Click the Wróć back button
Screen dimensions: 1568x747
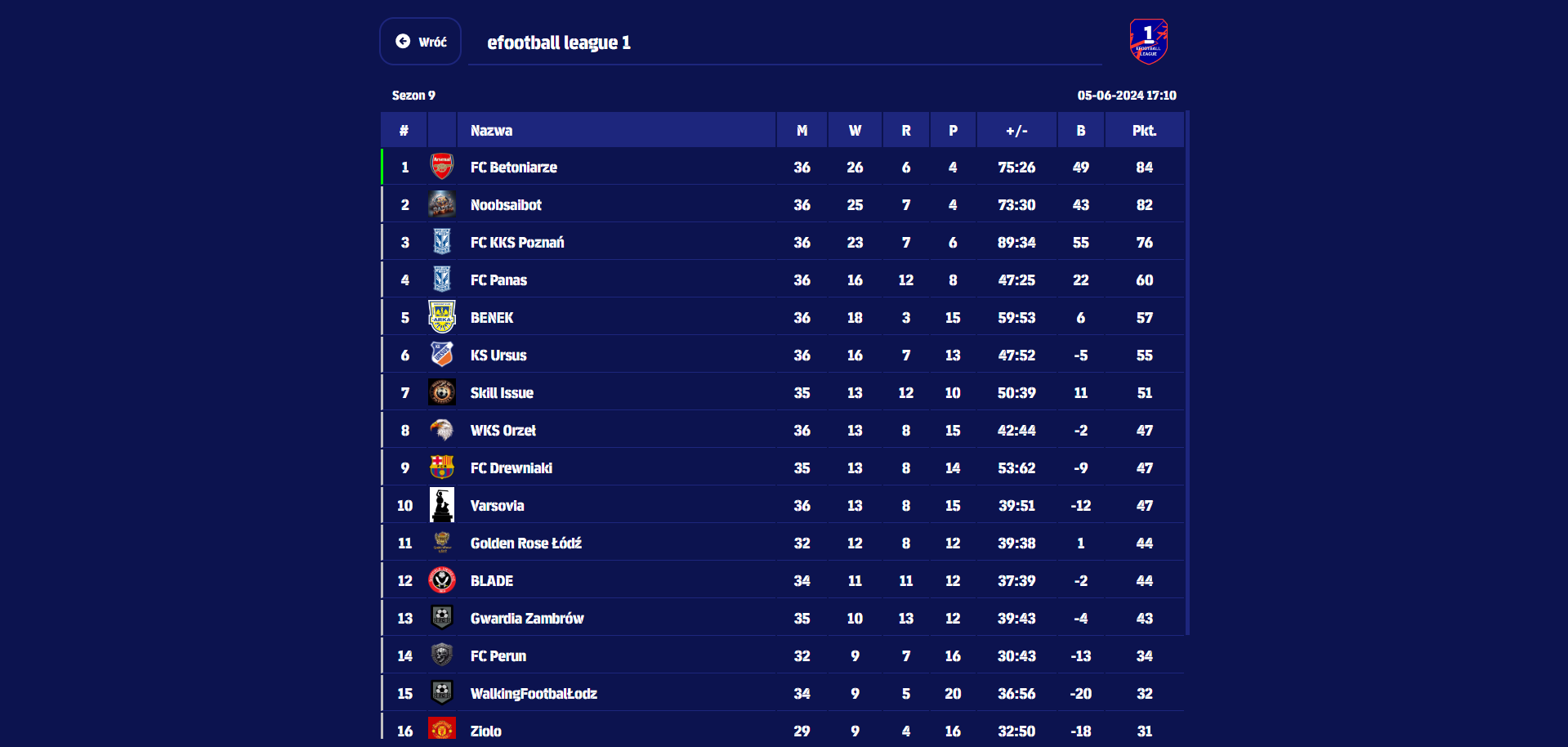tap(420, 42)
